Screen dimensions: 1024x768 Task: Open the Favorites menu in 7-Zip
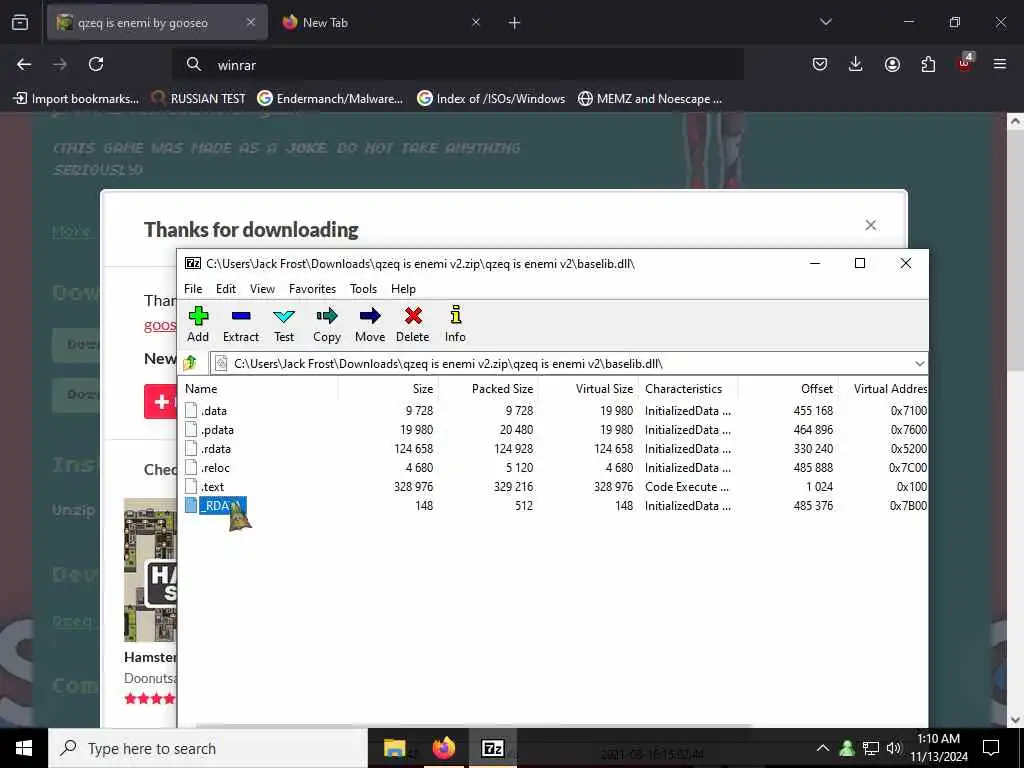[312, 289]
